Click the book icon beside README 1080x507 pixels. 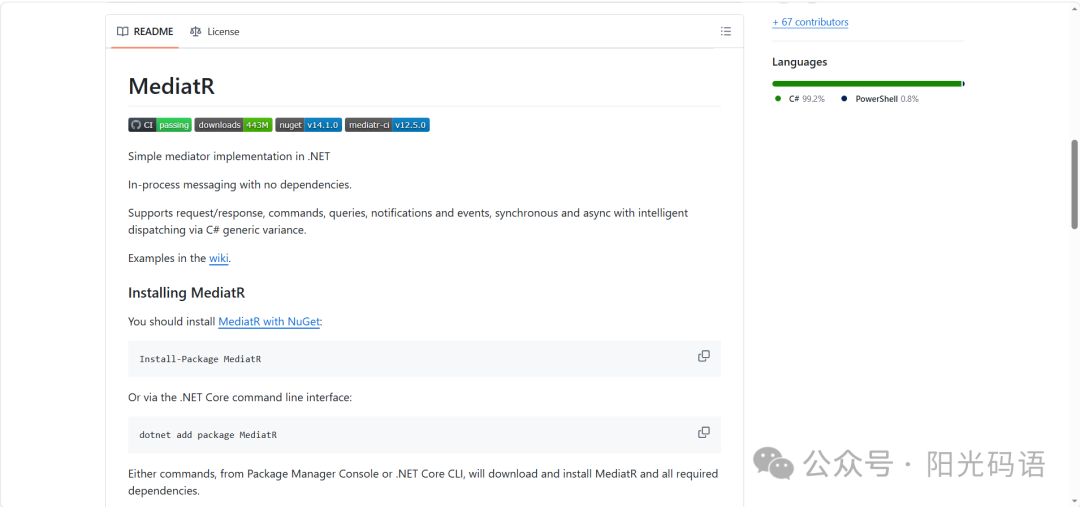pos(123,31)
